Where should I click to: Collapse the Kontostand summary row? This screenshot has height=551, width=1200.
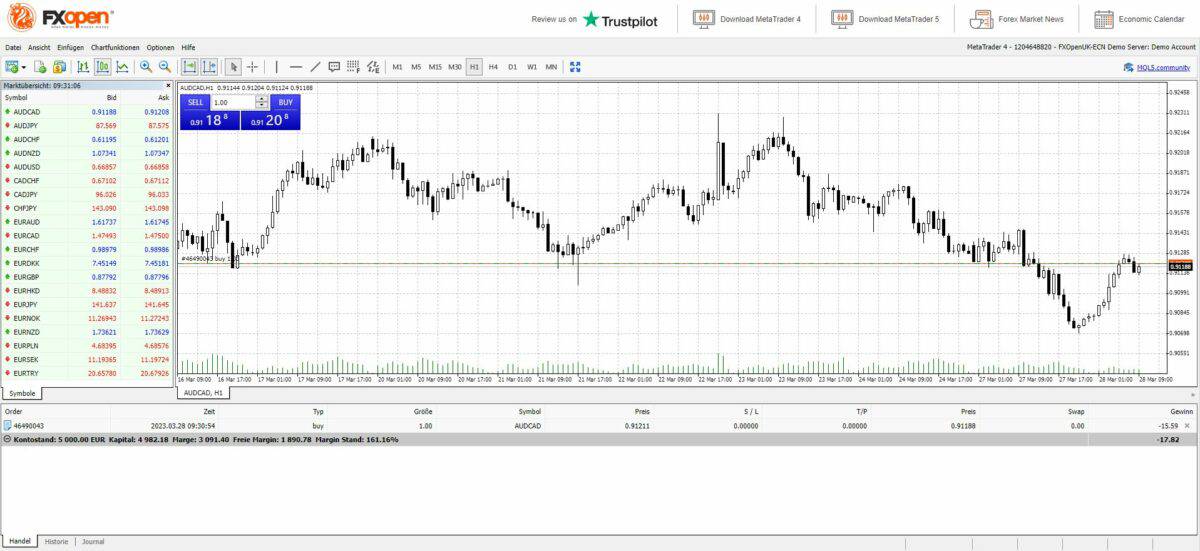click(x=8, y=439)
